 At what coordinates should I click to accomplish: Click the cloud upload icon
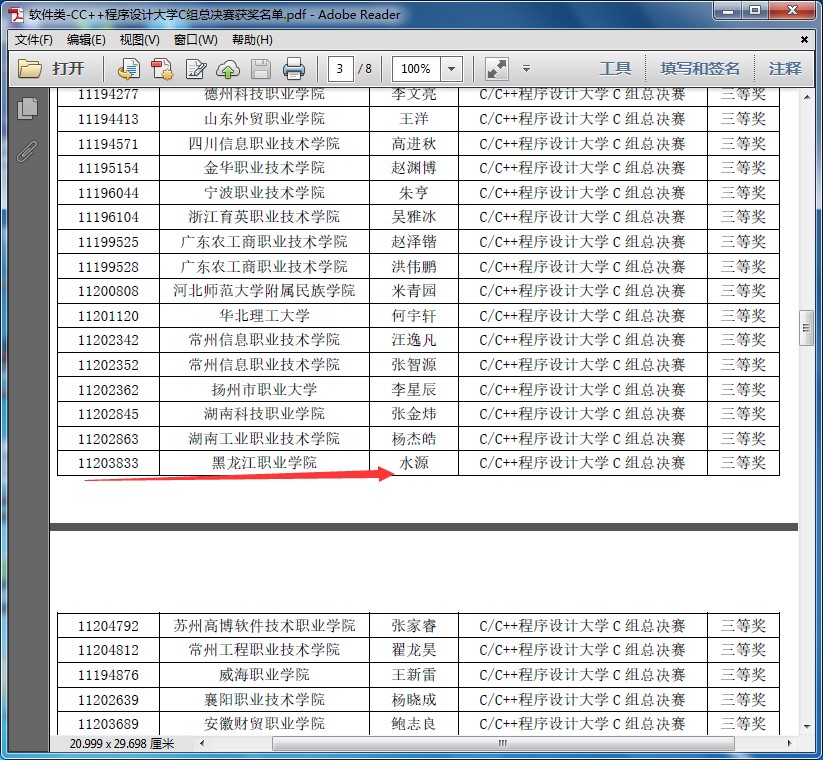pos(228,69)
